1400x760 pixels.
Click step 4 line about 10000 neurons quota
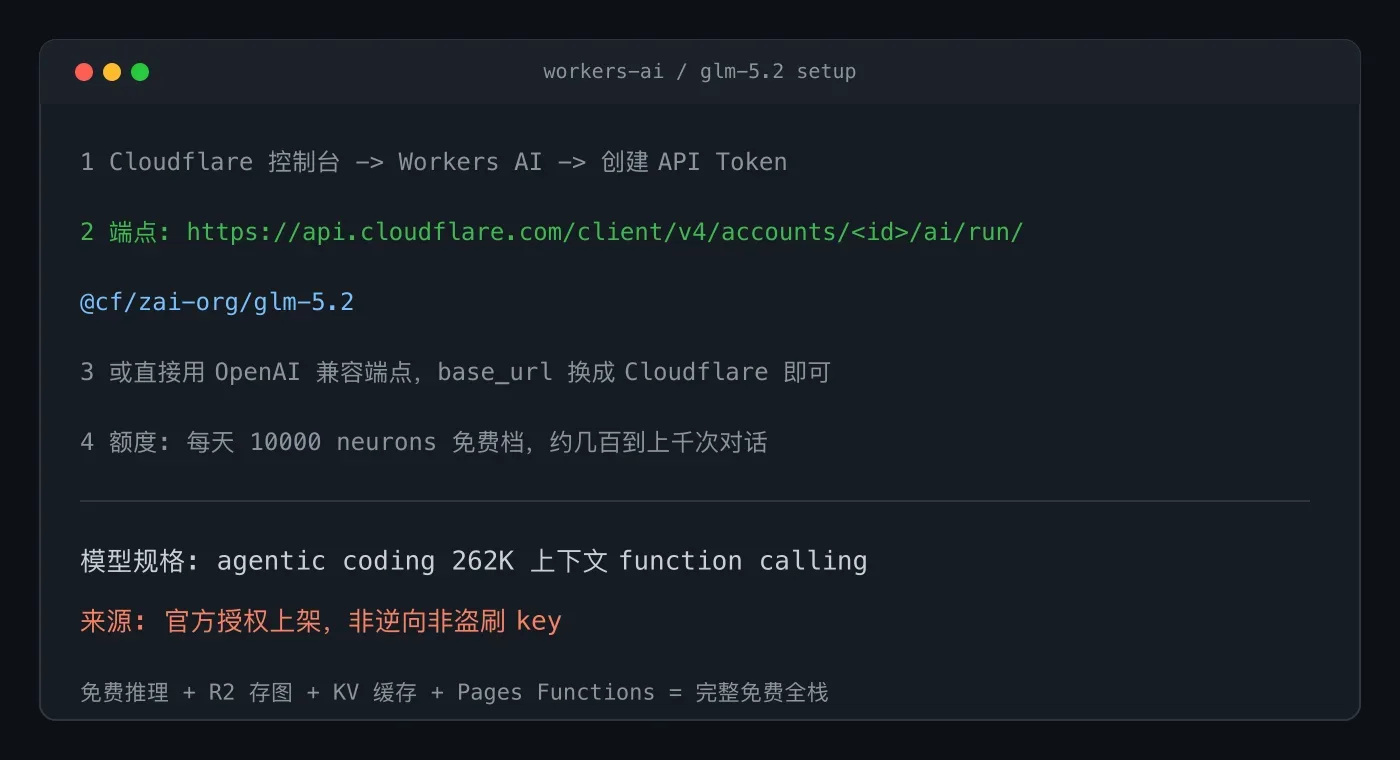[x=424, y=442]
